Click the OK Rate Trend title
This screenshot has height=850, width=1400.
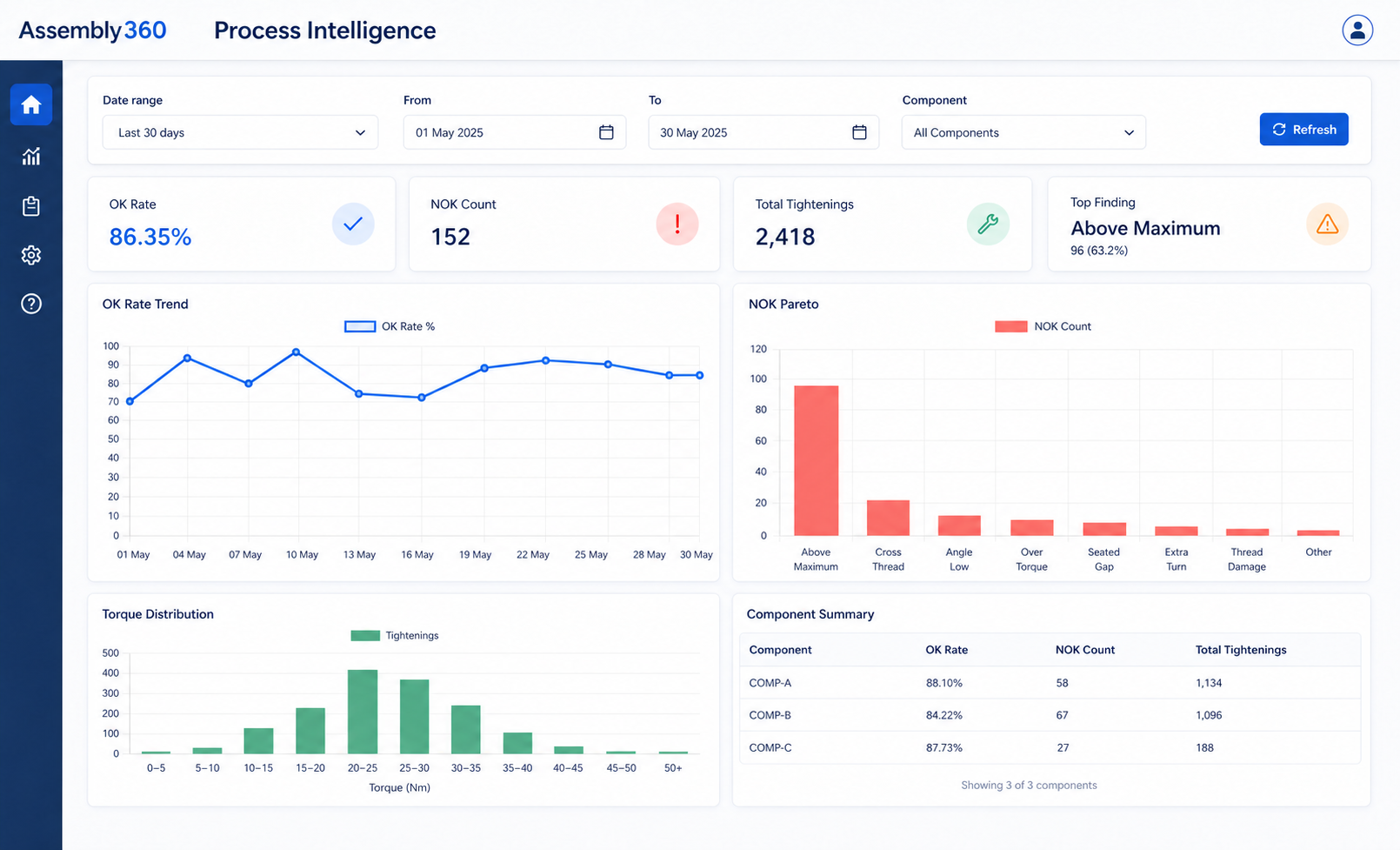pyautogui.click(x=145, y=304)
